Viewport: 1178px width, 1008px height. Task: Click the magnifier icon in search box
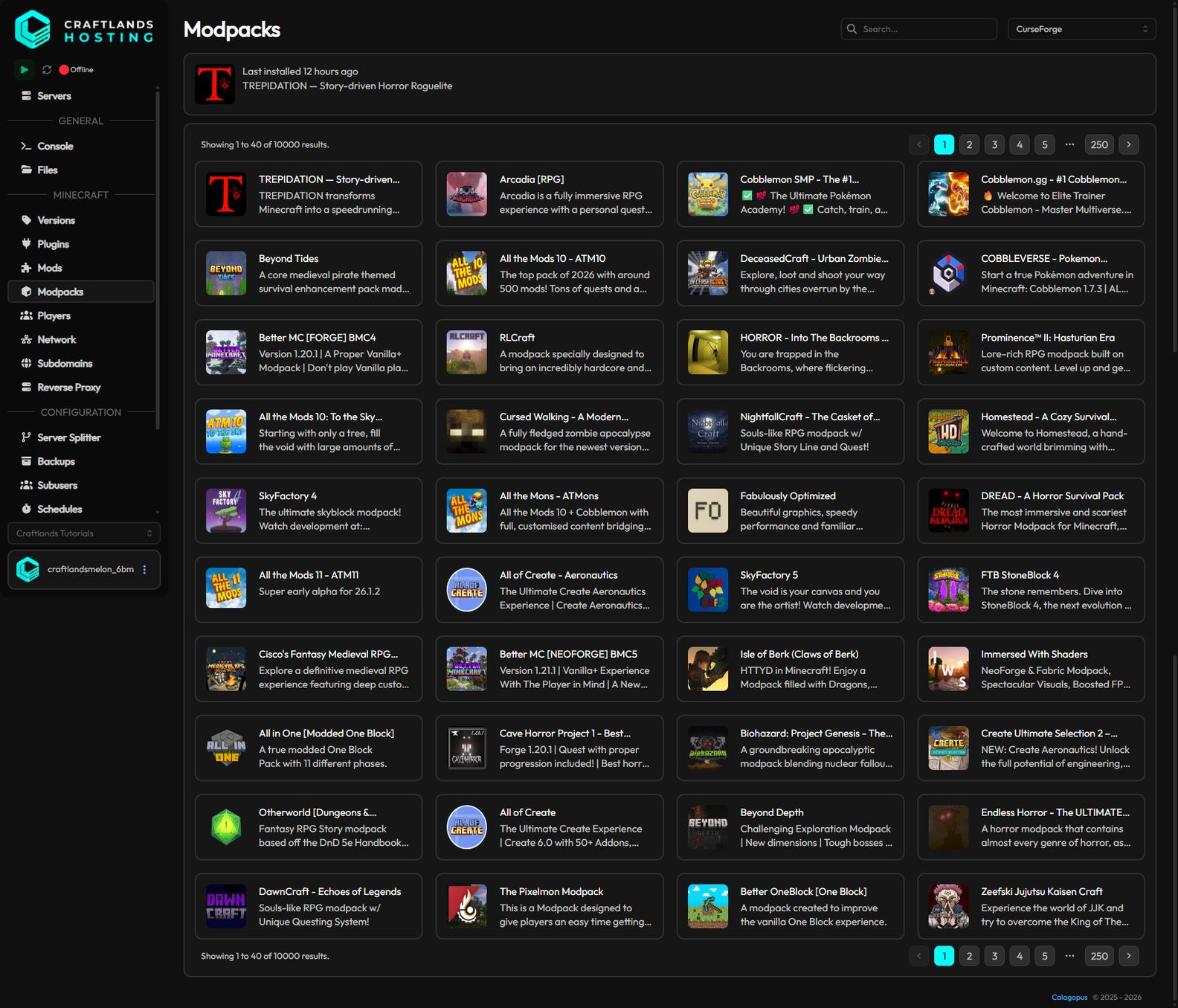(852, 29)
